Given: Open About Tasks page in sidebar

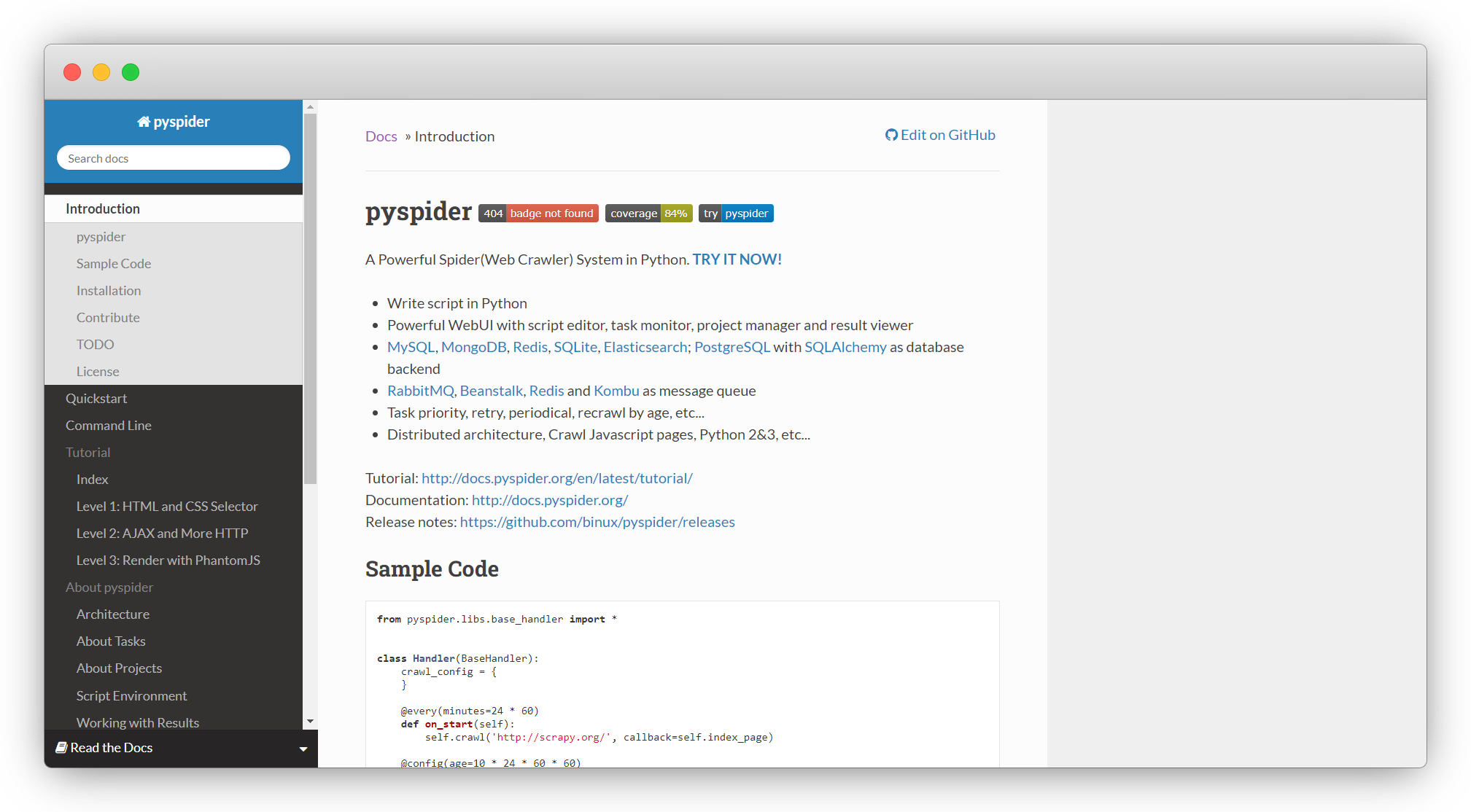Looking at the screenshot, I should (x=174, y=641).
